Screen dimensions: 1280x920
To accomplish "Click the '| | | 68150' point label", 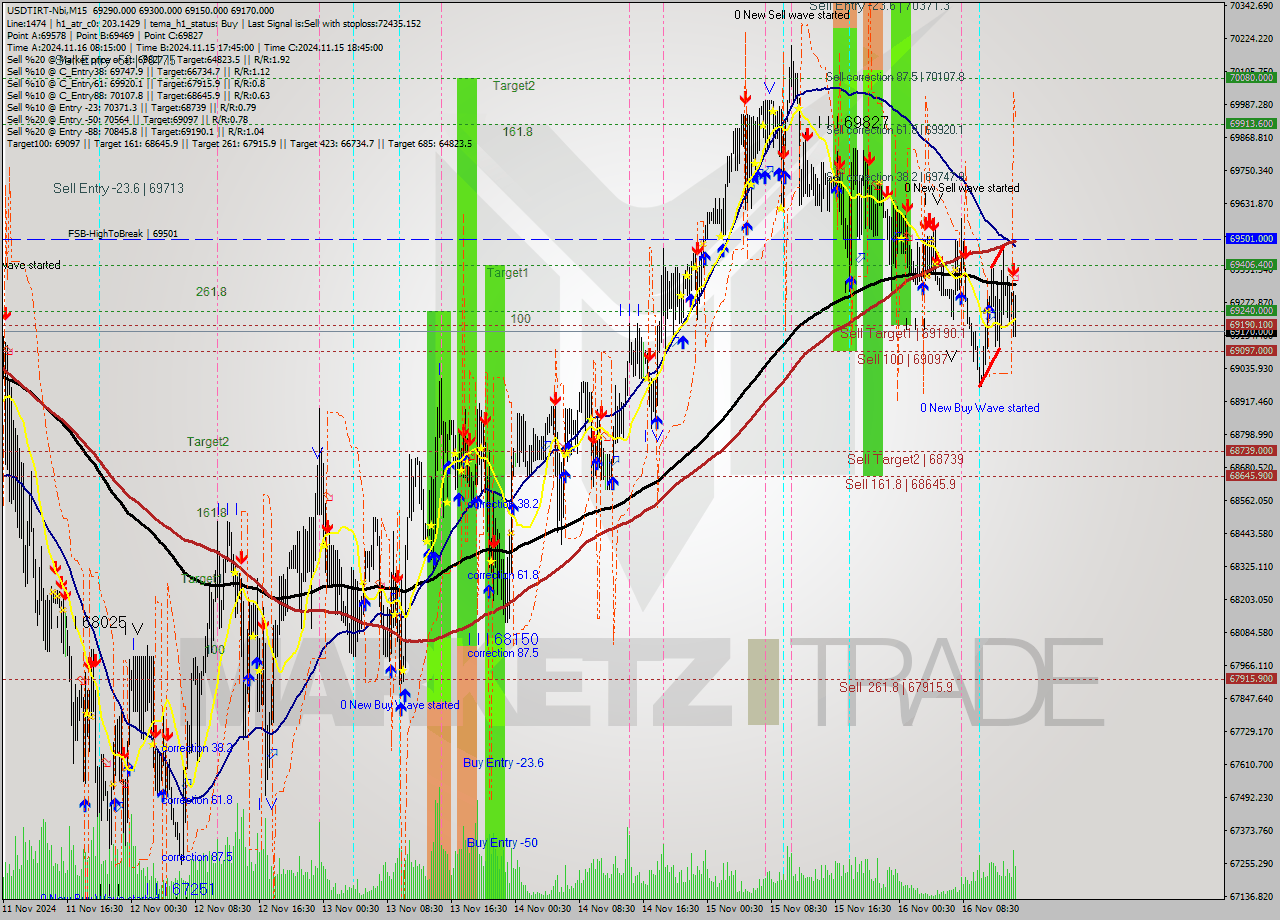I will (x=503, y=638).
